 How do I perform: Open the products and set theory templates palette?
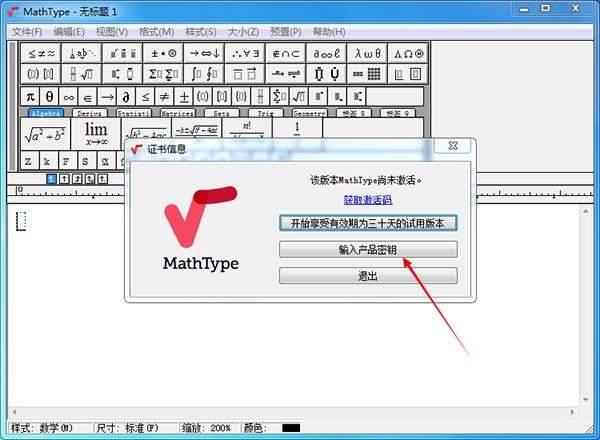(327, 74)
